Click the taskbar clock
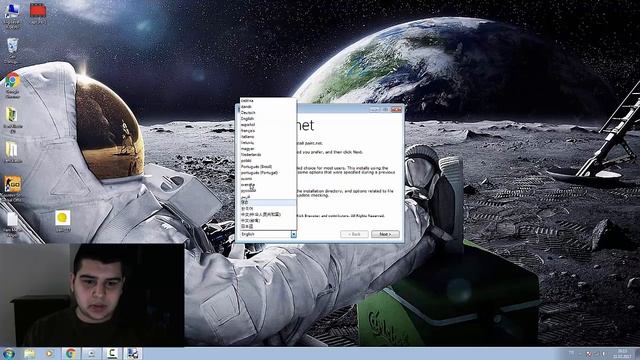 [622, 353]
